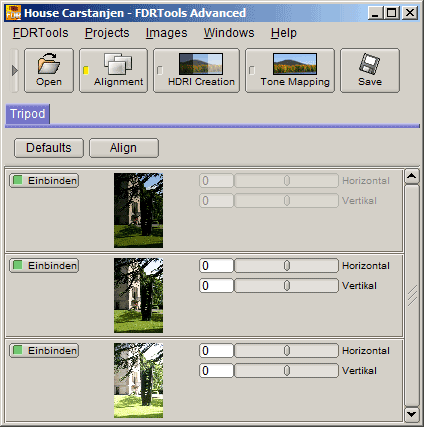The width and height of the screenshot is (424, 427).
Task: Click the Open folder icon
Action: click(x=49, y=63)
